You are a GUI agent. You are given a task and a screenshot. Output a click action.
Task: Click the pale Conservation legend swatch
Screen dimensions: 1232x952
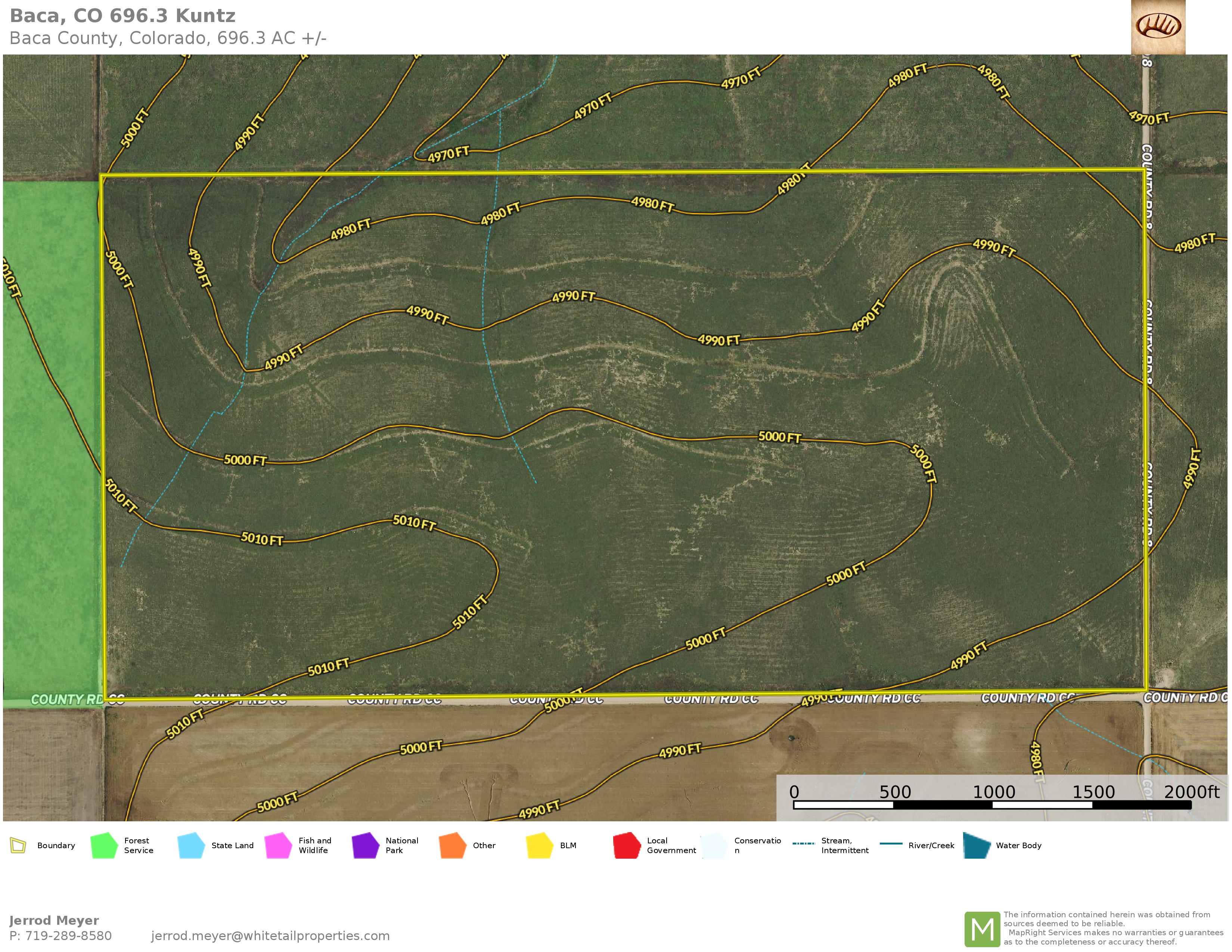(714, 845)
